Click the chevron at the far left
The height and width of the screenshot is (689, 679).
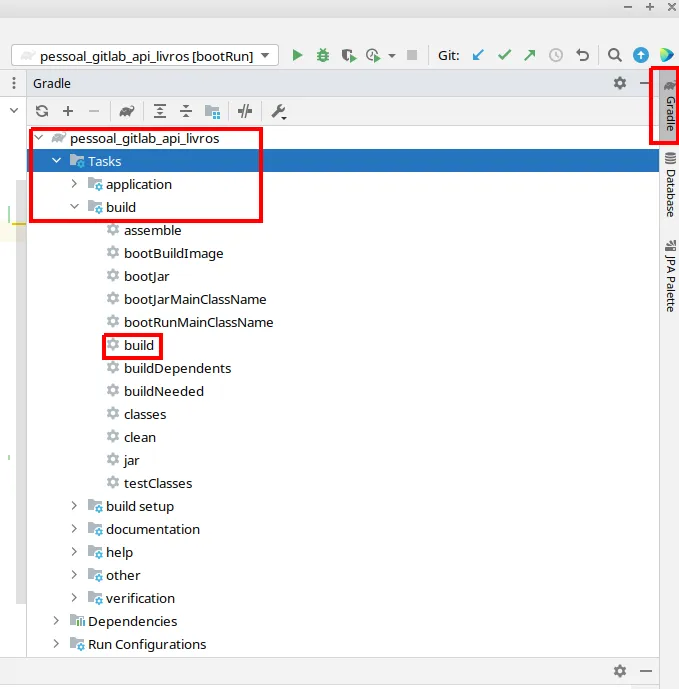click(x=14, y=111)
